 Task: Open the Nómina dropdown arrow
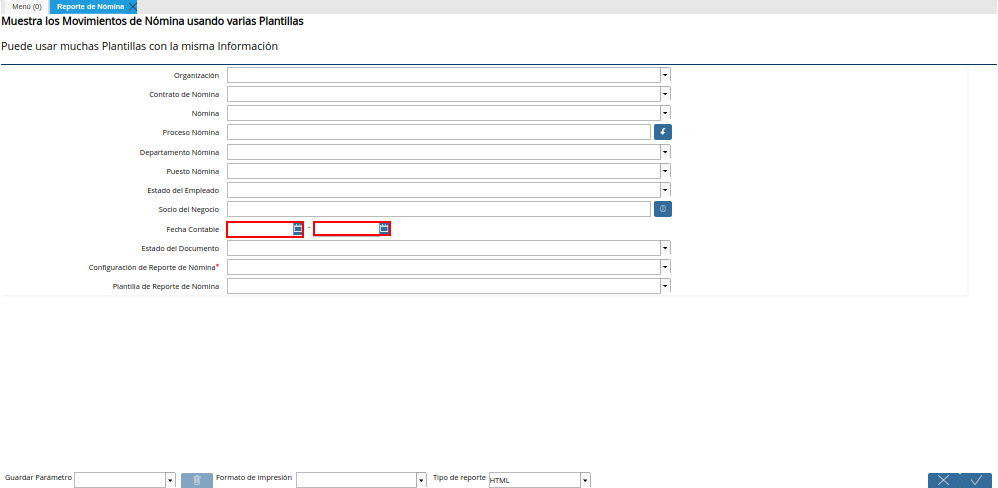click(665, 113)
